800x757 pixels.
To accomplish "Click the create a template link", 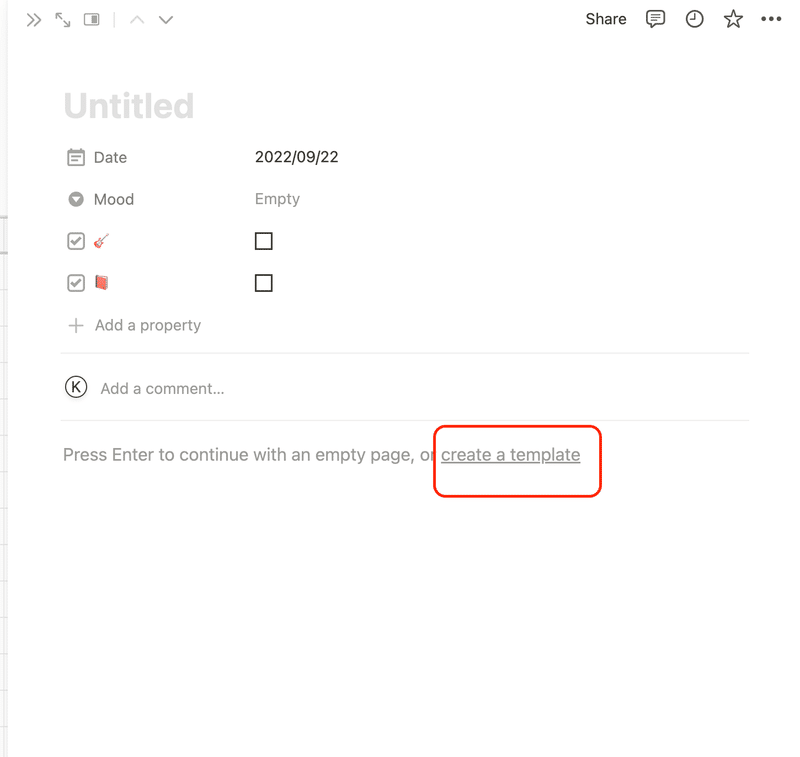I will 511,455.
